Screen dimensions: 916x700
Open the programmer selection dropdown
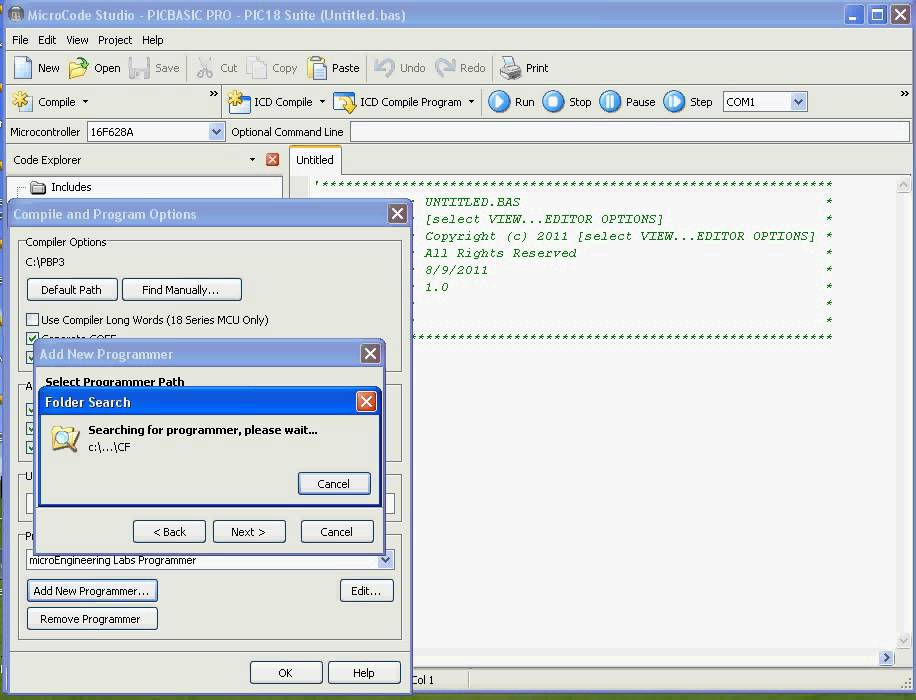click(385, 560)
